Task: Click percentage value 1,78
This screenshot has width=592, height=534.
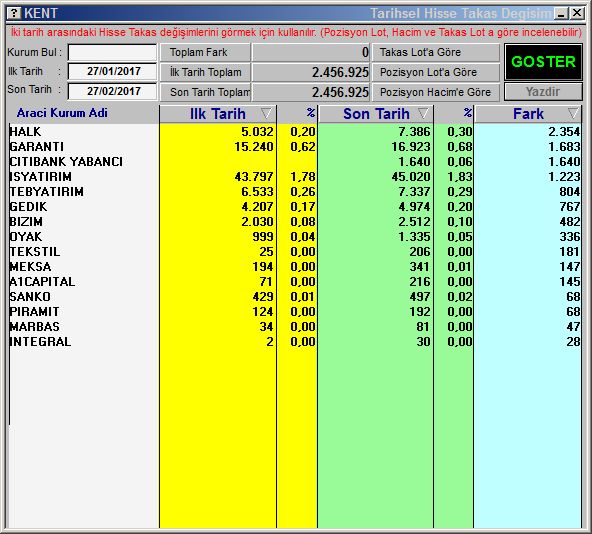Action: tap(303, 177)
